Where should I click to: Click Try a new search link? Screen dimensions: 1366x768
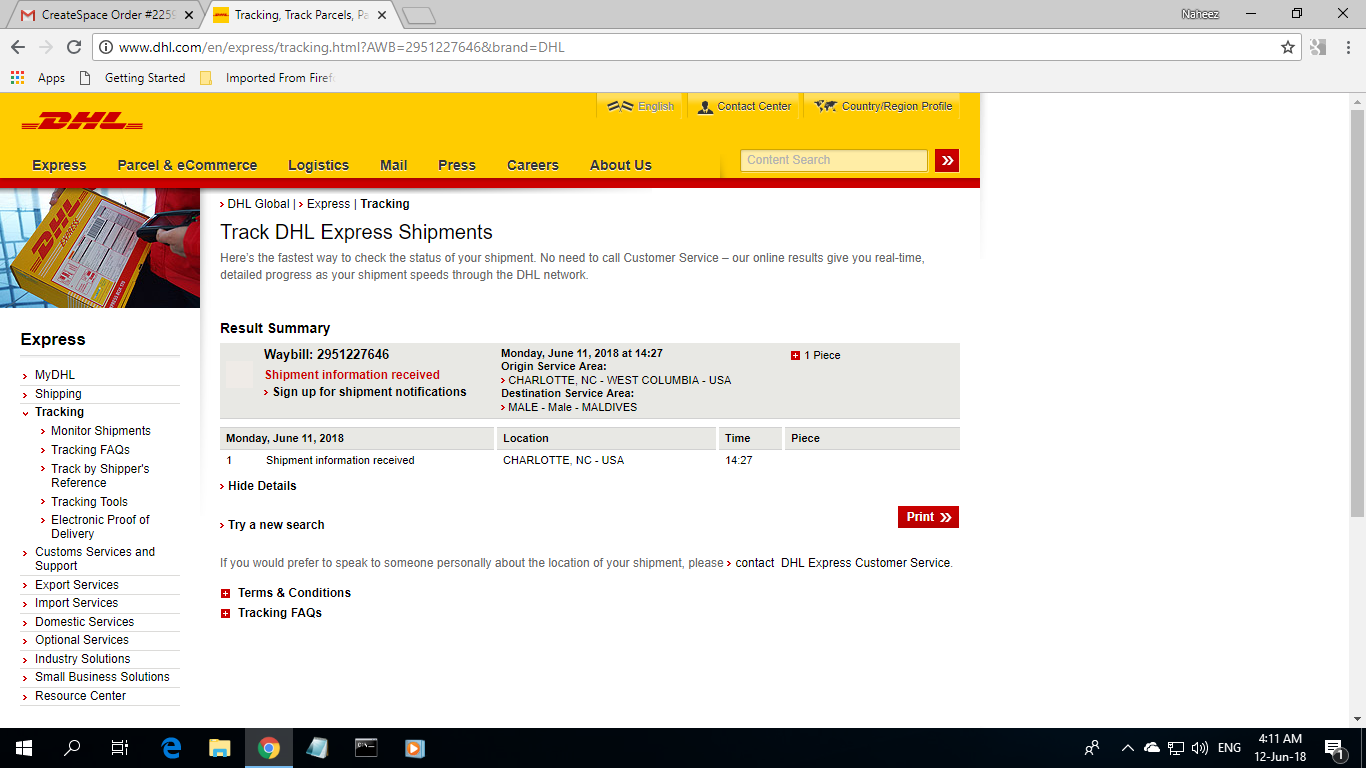[x=273, y=525]
